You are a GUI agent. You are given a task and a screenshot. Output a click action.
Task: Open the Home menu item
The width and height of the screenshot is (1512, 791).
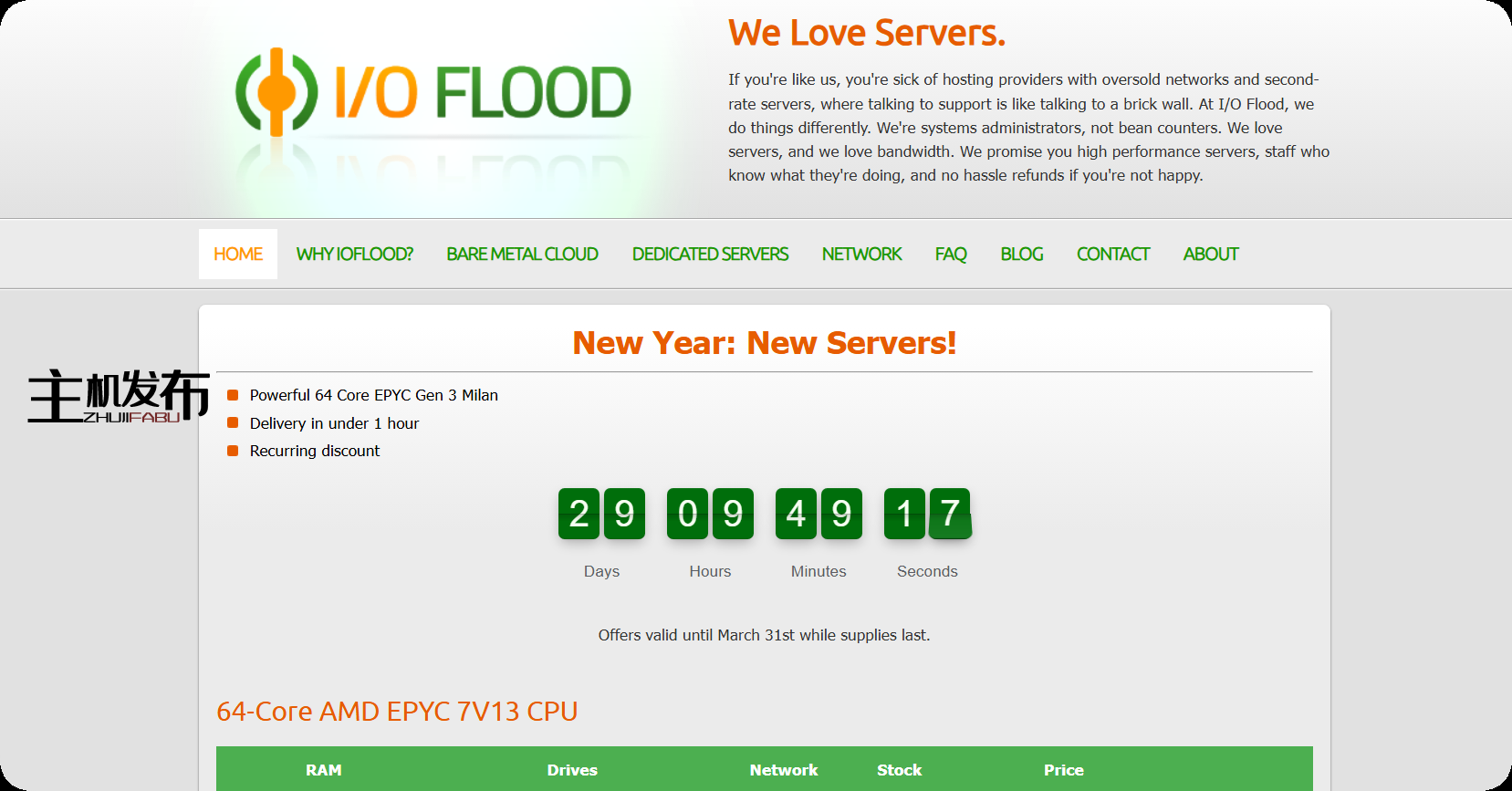click(238, 255)
